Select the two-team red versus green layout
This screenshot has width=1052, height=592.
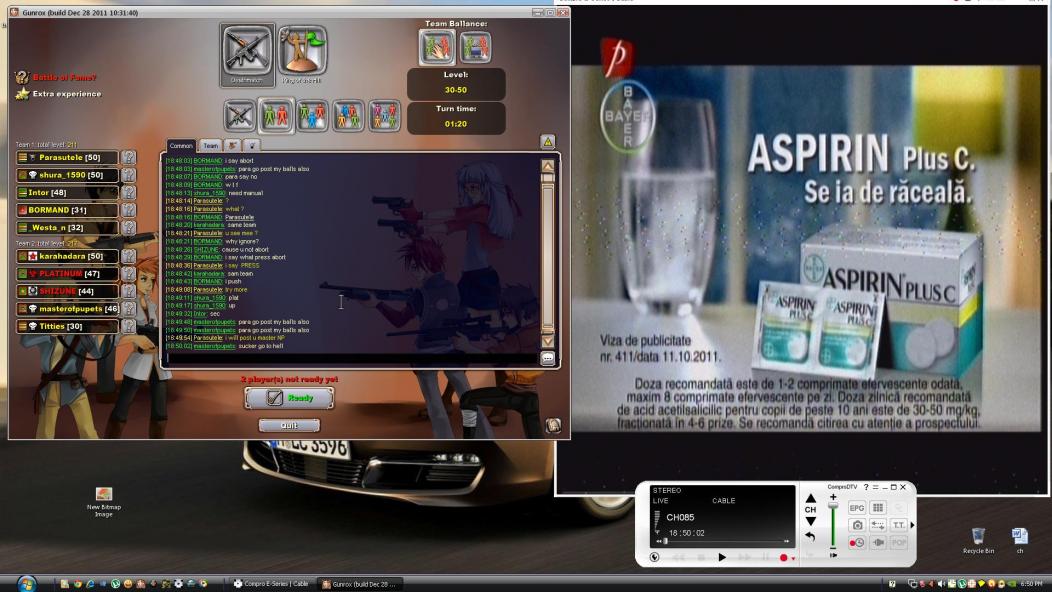[x=275, y=115]
